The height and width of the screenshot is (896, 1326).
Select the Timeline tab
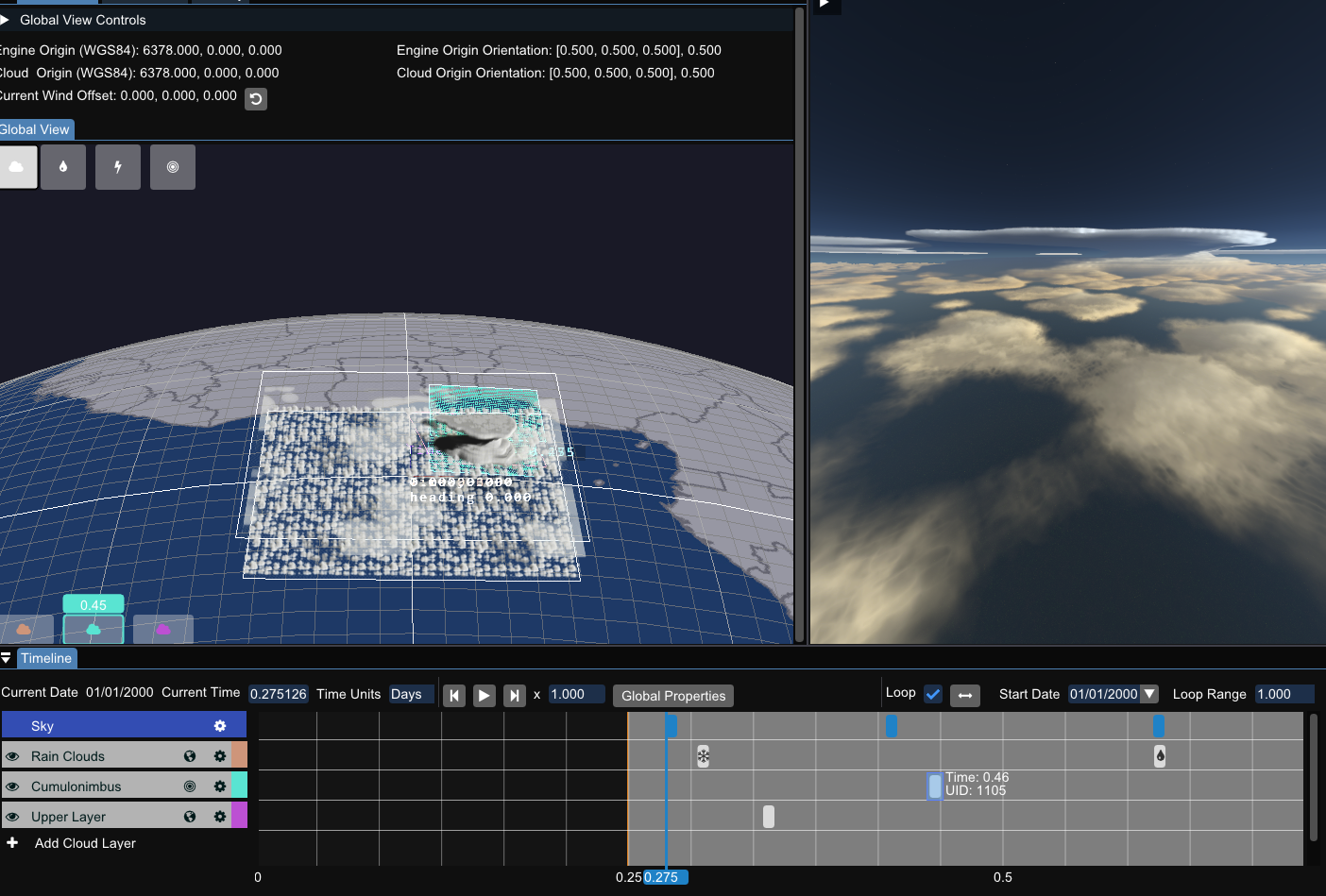(46, 658)
